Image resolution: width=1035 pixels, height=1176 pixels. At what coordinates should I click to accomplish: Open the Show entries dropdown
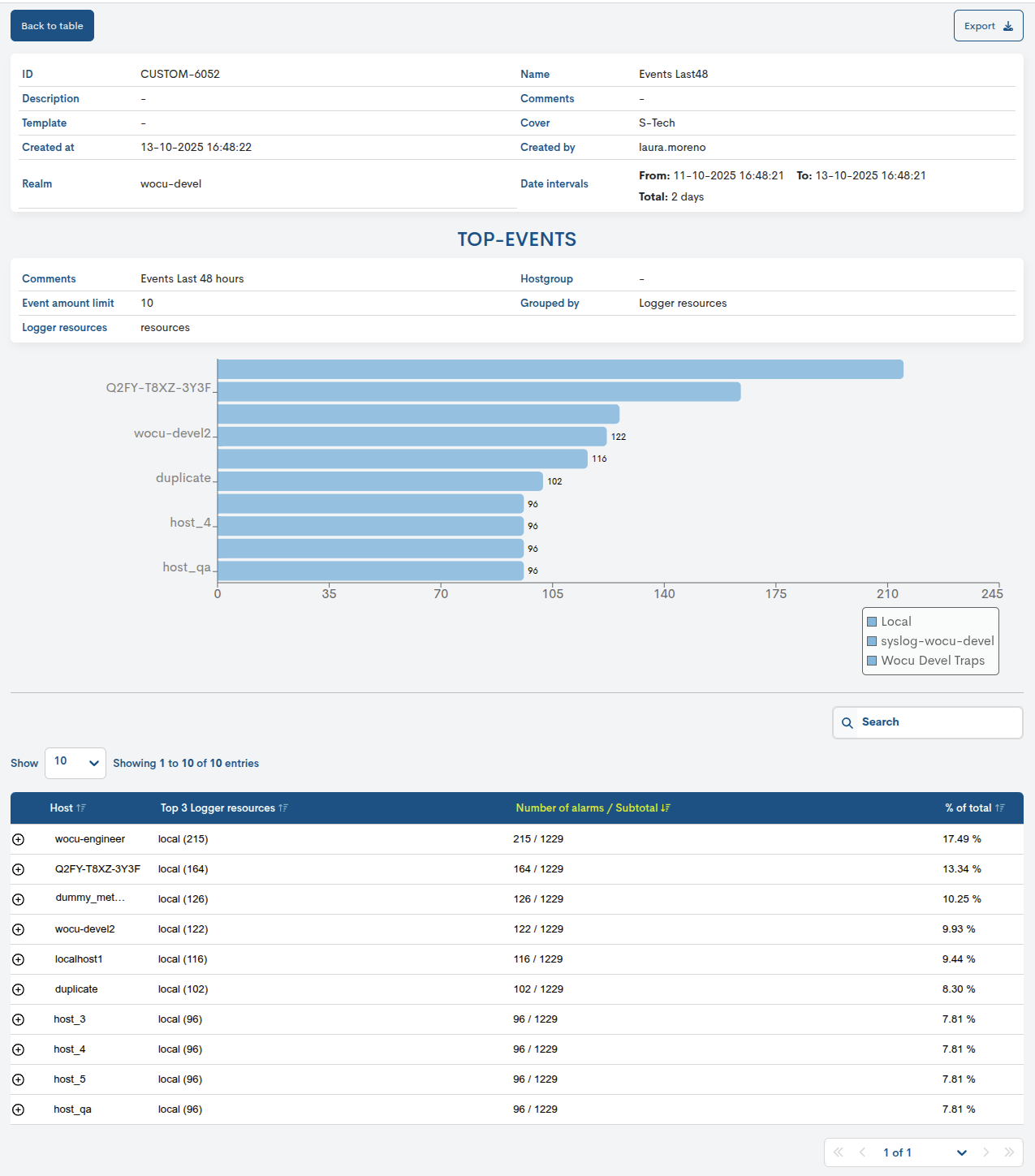75,763
